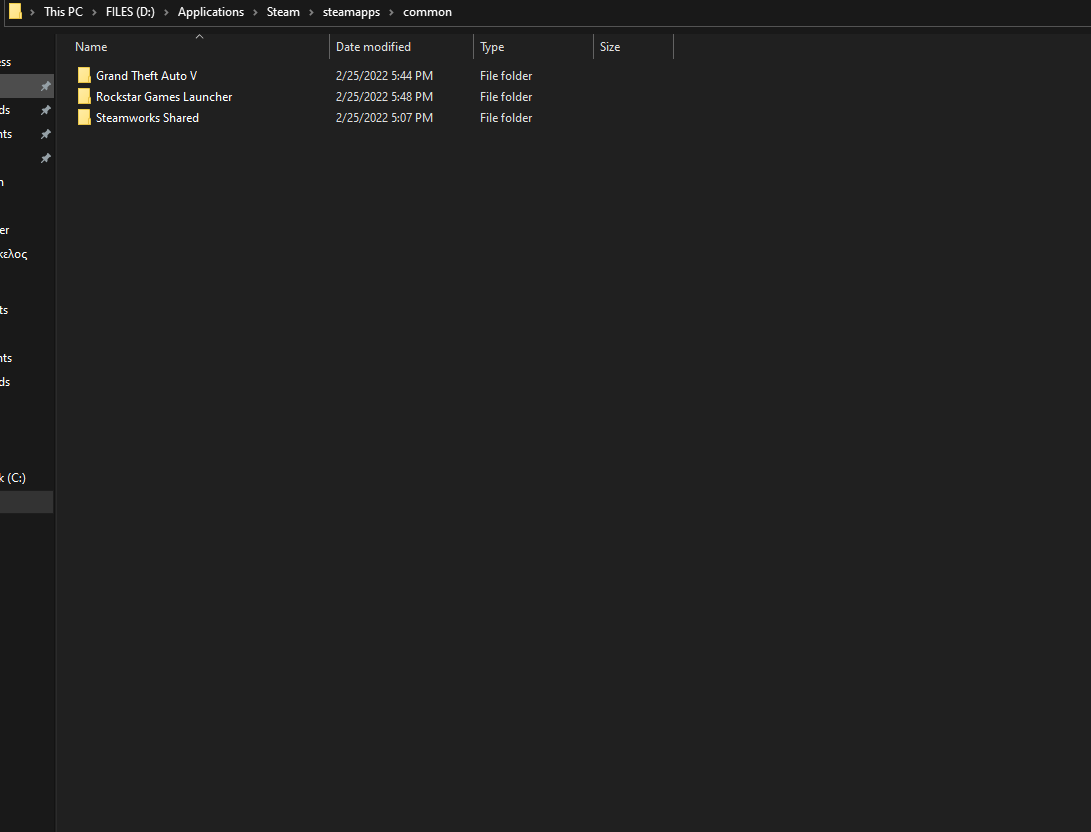
Task: Expand the chevron after Steam breadcrumb
Action: [x=311, y=13]
